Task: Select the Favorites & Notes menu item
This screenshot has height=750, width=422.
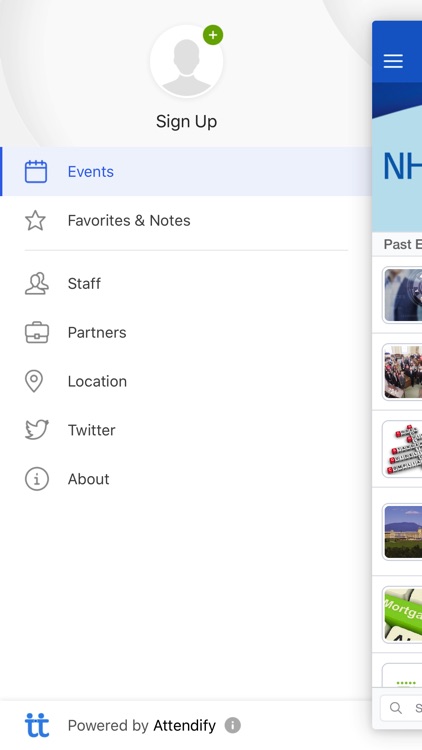Action: pyautogui.click(x=186, y=221)
